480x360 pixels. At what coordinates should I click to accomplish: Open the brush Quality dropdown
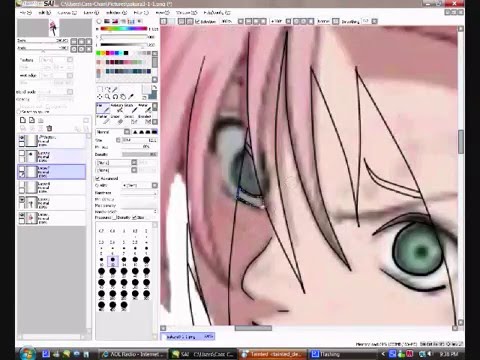(x=139, y=185)
